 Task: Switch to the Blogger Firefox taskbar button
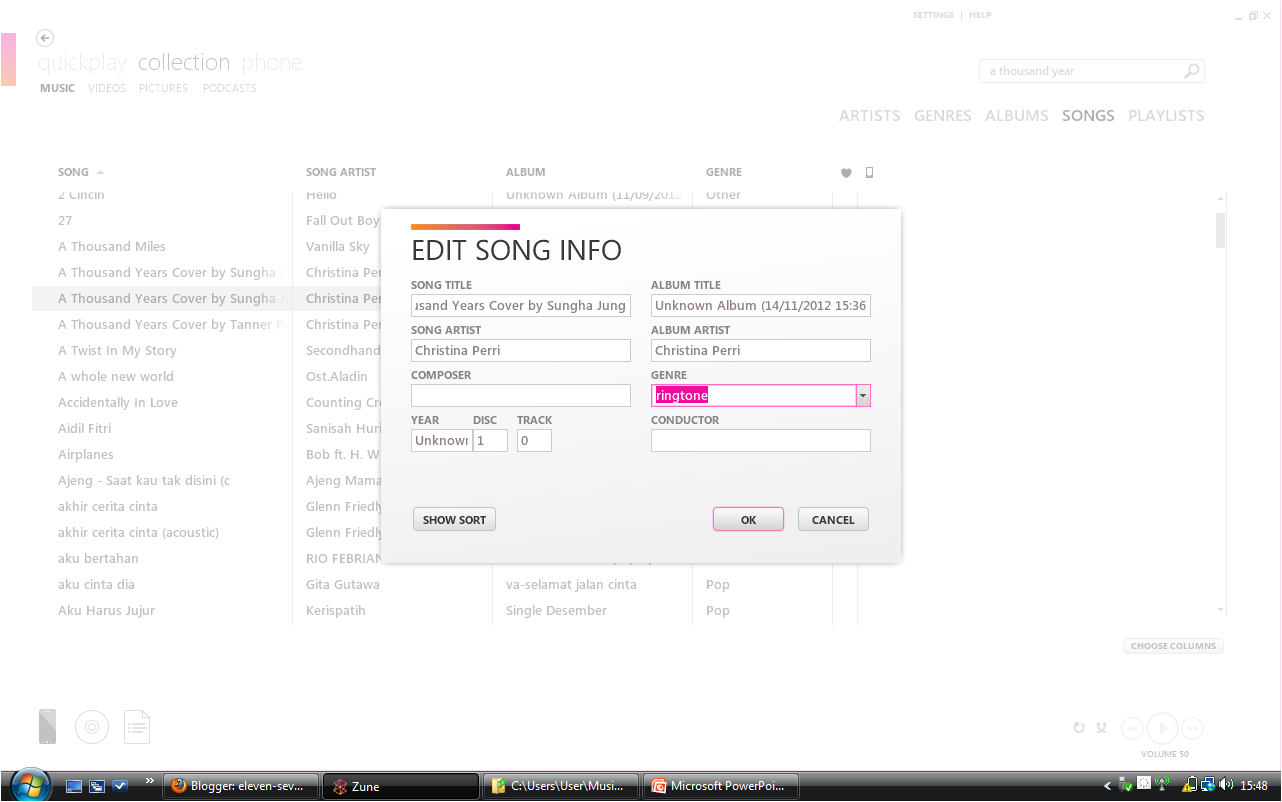(x=241, y=786)
